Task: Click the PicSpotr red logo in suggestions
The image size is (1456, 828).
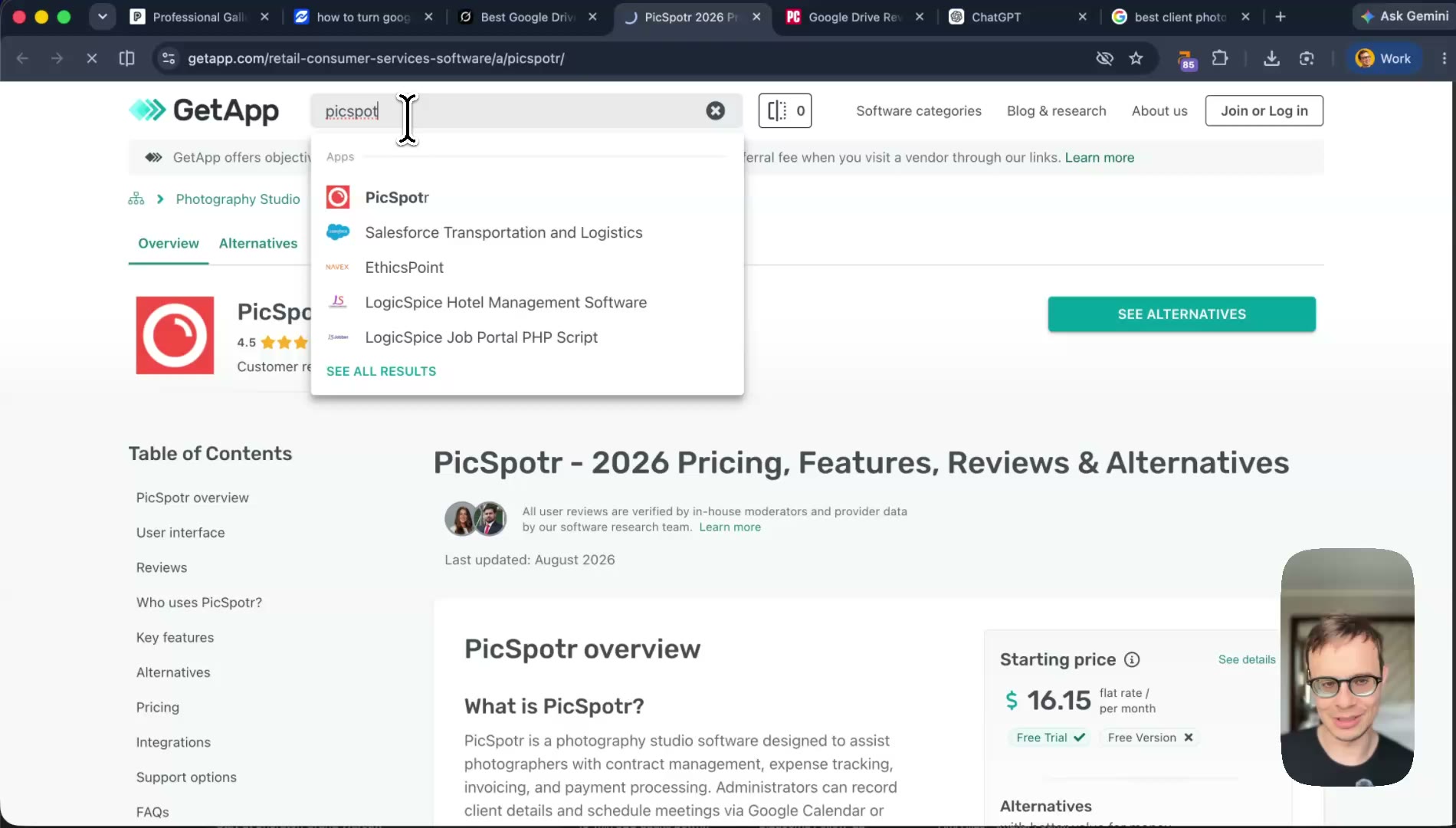Action: click(x=338, y=197)
